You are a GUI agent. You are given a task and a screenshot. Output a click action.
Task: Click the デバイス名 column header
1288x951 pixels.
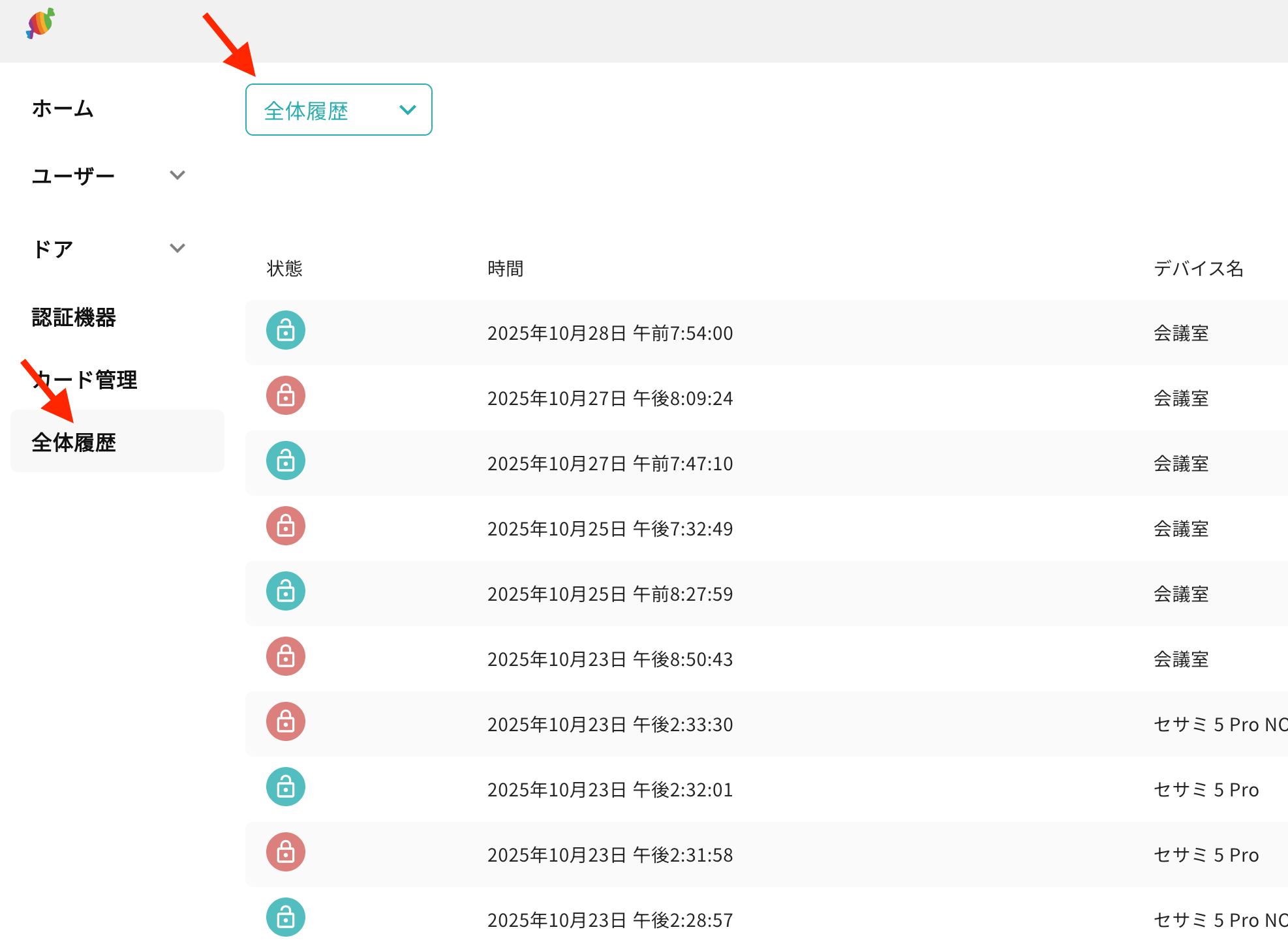pyautogui.click(x=1198, y=269)
